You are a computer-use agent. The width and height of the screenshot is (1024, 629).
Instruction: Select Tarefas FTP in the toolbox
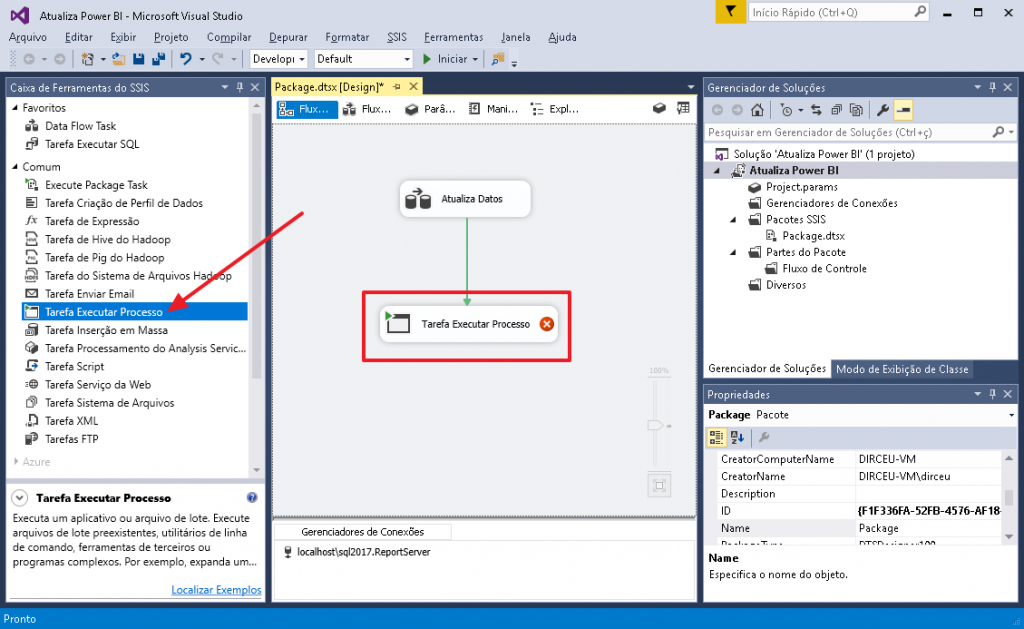(x=71, y=439)
